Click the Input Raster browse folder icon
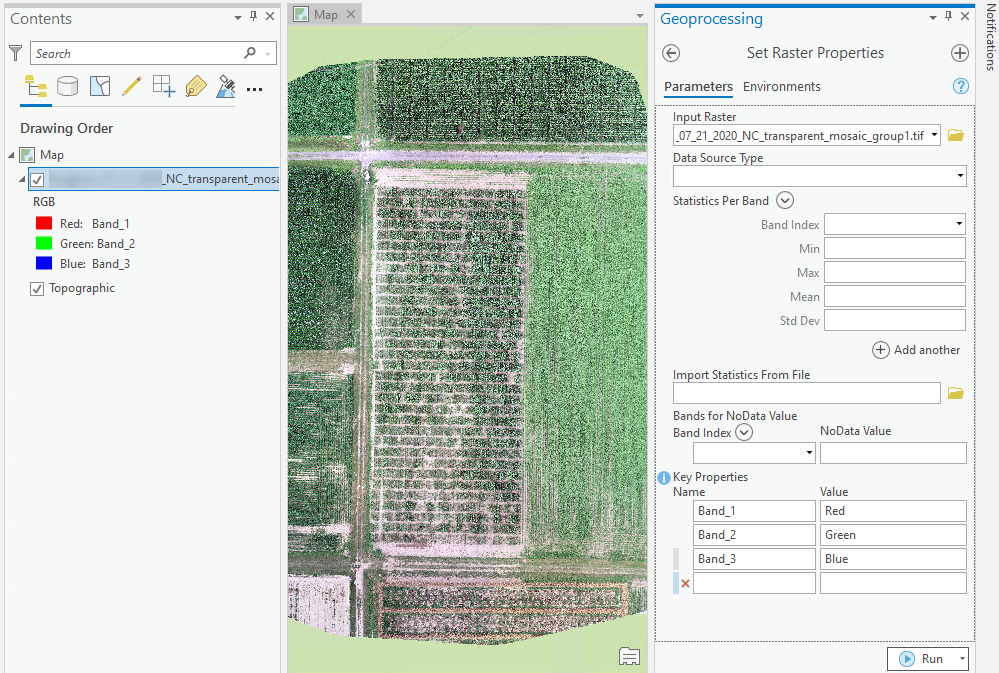The width and height of the screenshot is (999, 673). 955,134
